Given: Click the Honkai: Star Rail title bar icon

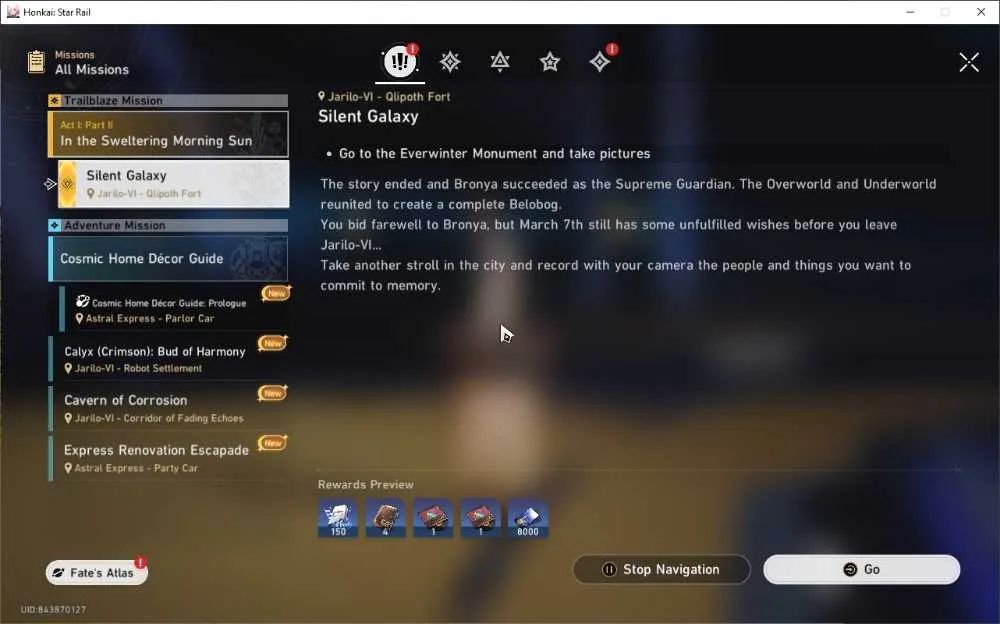Looking at the screenshot, I should (13, 11).
